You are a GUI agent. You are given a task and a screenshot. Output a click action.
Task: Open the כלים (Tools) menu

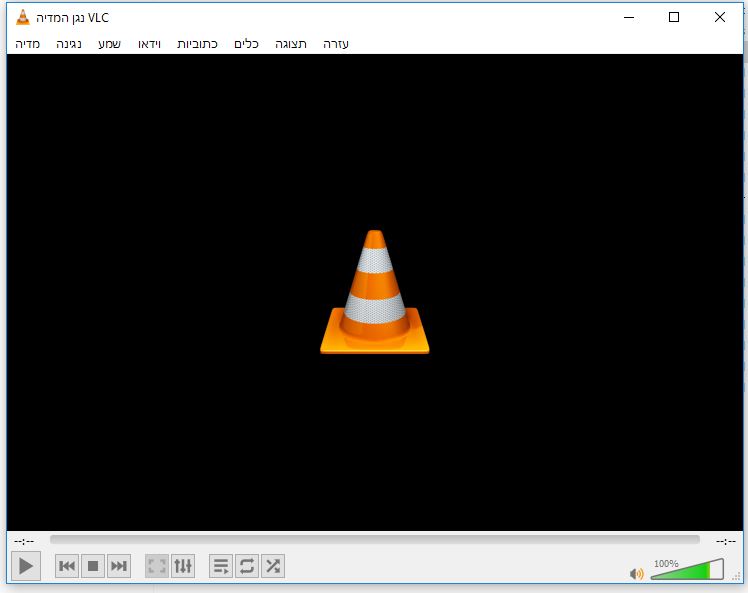tap(246, 44)
